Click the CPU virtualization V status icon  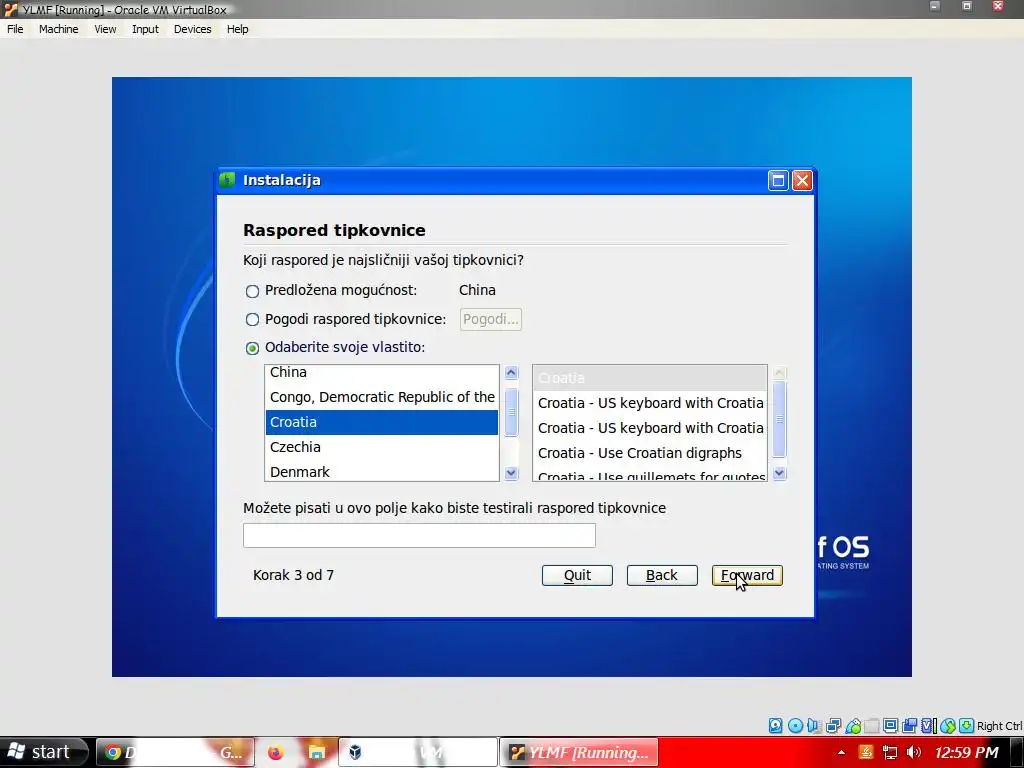[929, 726]
